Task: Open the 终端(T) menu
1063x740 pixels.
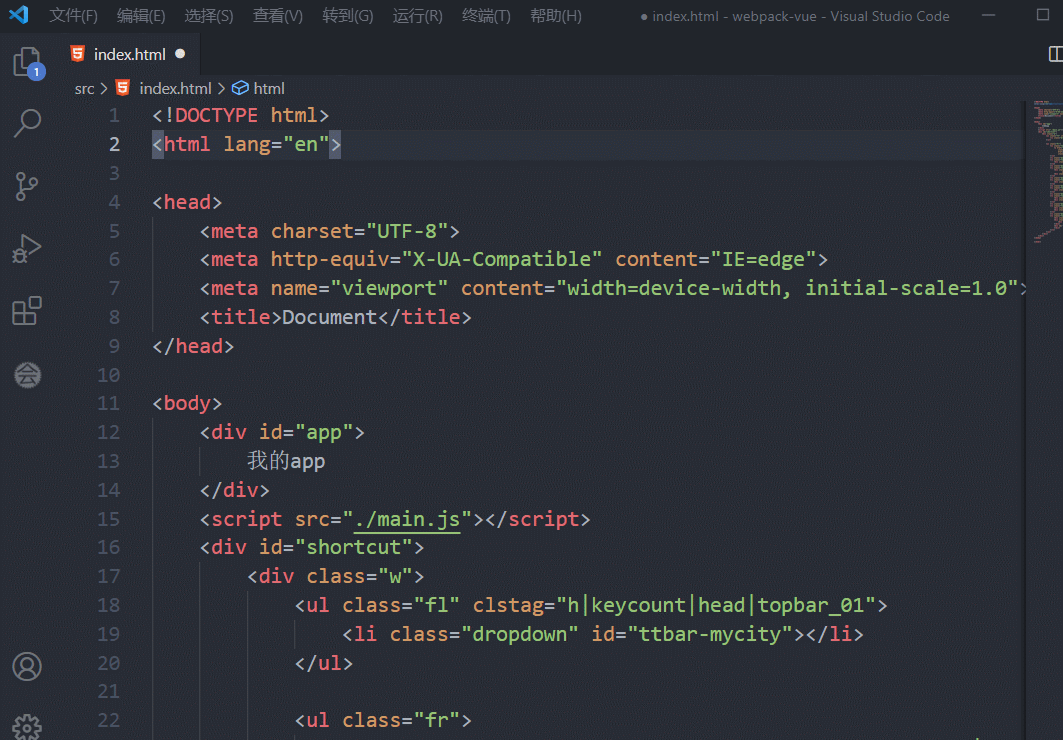Action: 486,16
